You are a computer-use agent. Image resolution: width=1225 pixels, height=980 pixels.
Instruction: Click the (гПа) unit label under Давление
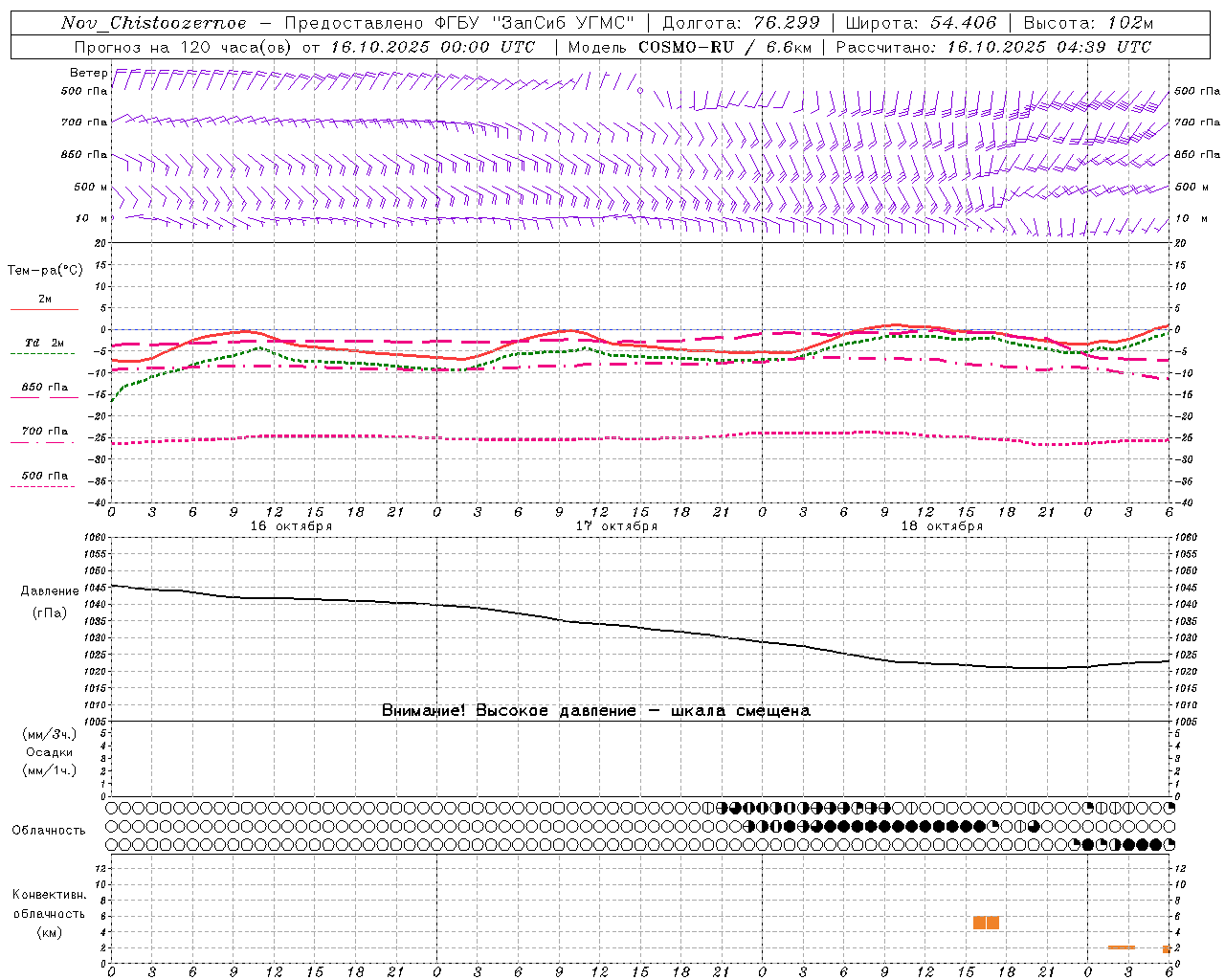(50, 612)
